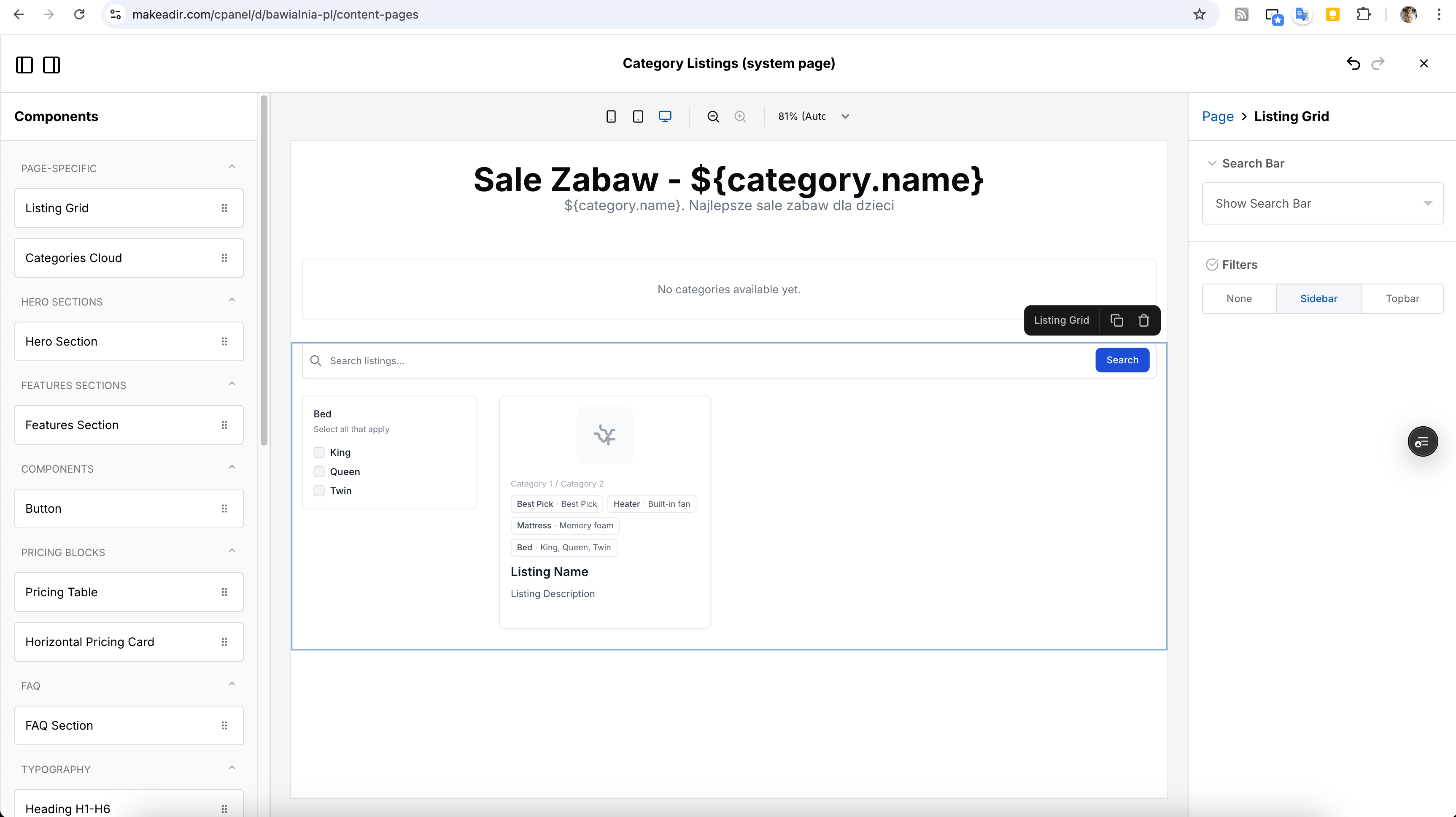Undo the last change
Screen dimensions: 1456x817
[1353, 63]
